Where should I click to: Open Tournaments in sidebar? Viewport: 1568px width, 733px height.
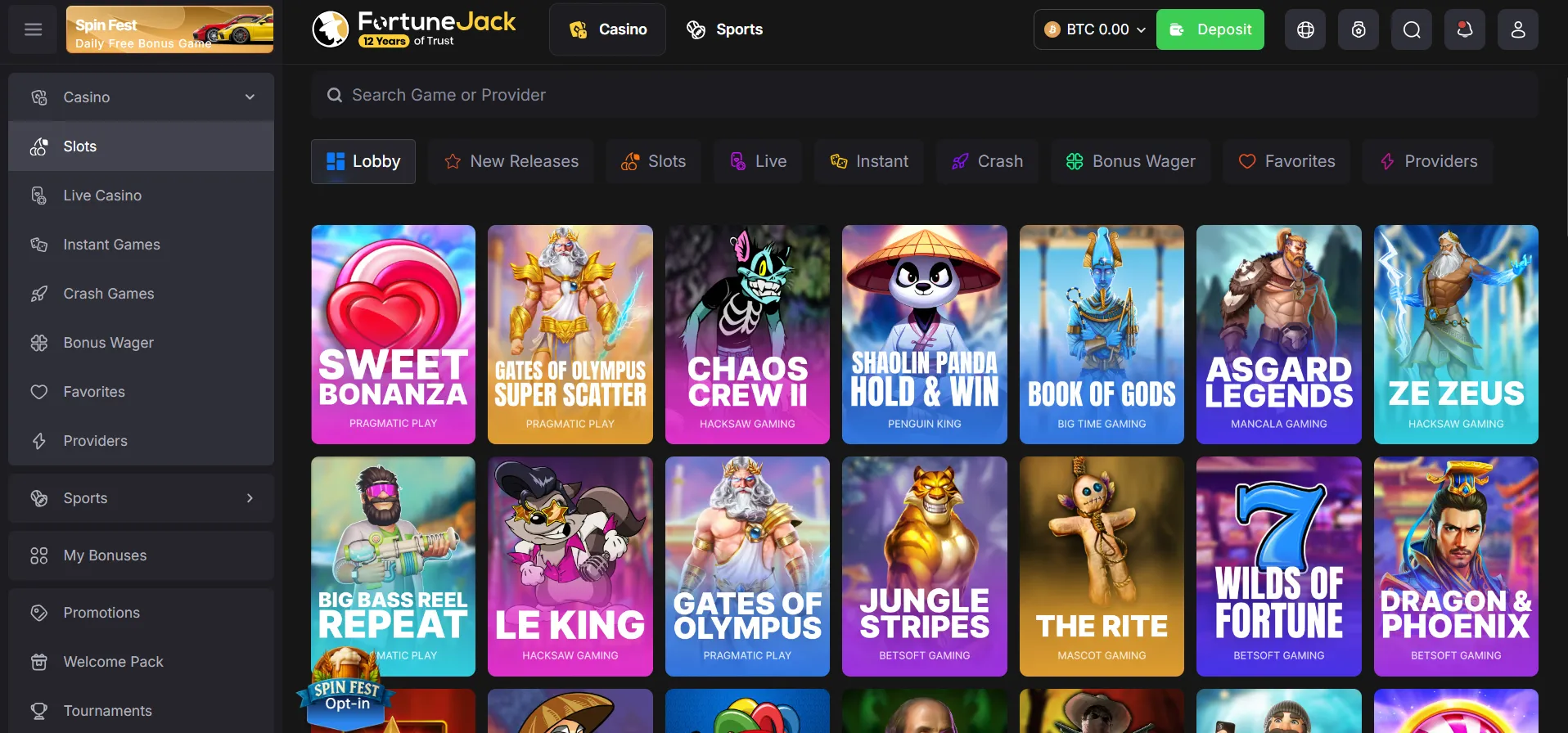(x=141, y=711)
